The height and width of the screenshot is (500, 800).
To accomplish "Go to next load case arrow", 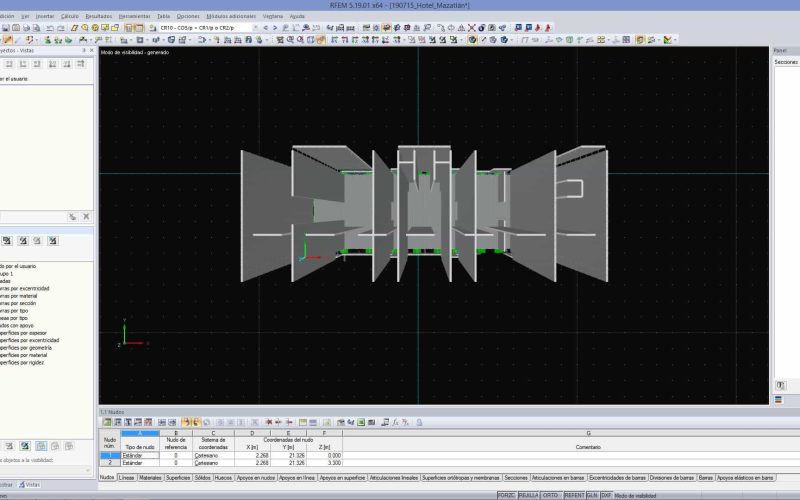I will 275,28.
